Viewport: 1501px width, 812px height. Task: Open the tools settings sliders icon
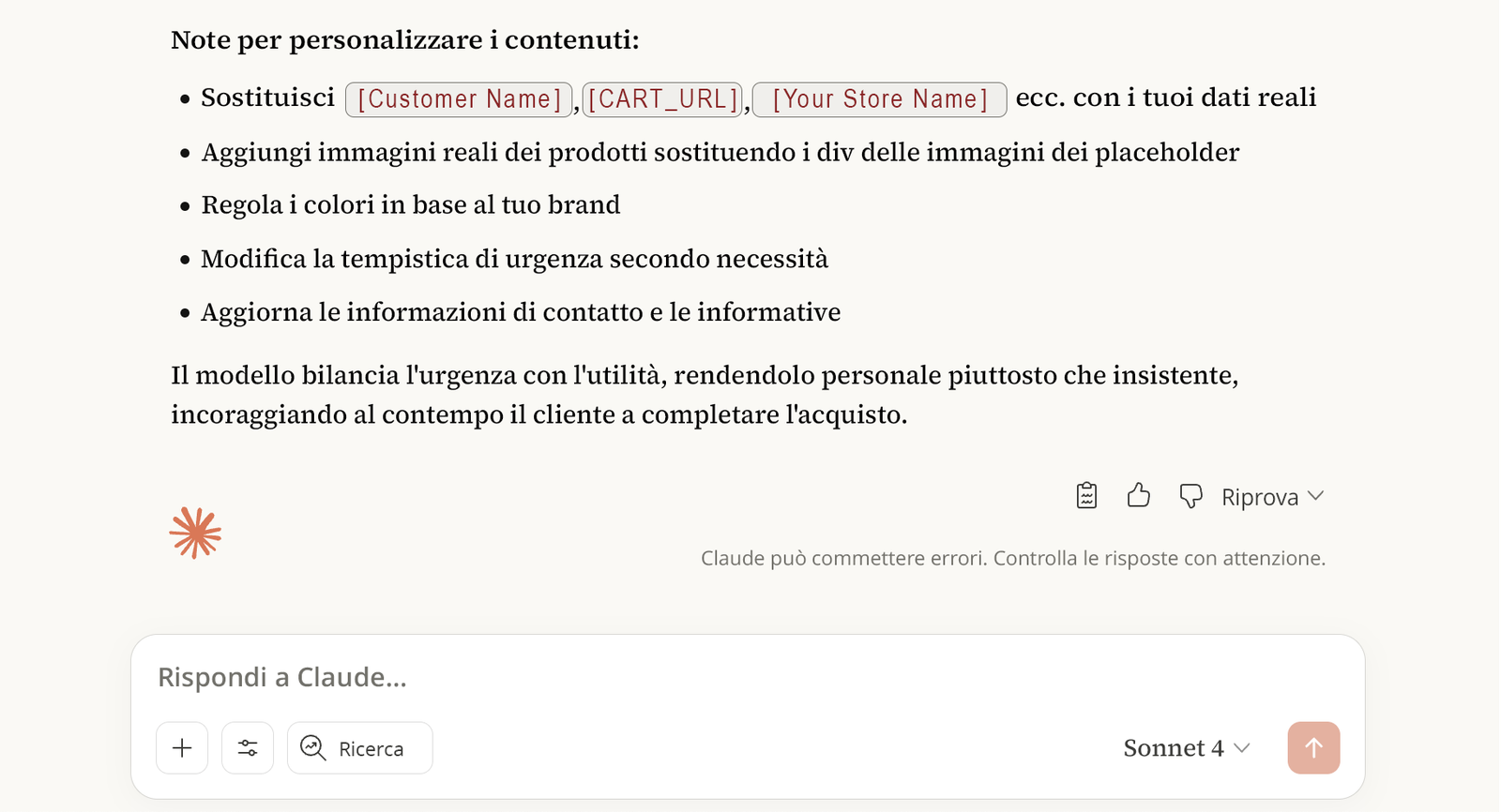248,747
